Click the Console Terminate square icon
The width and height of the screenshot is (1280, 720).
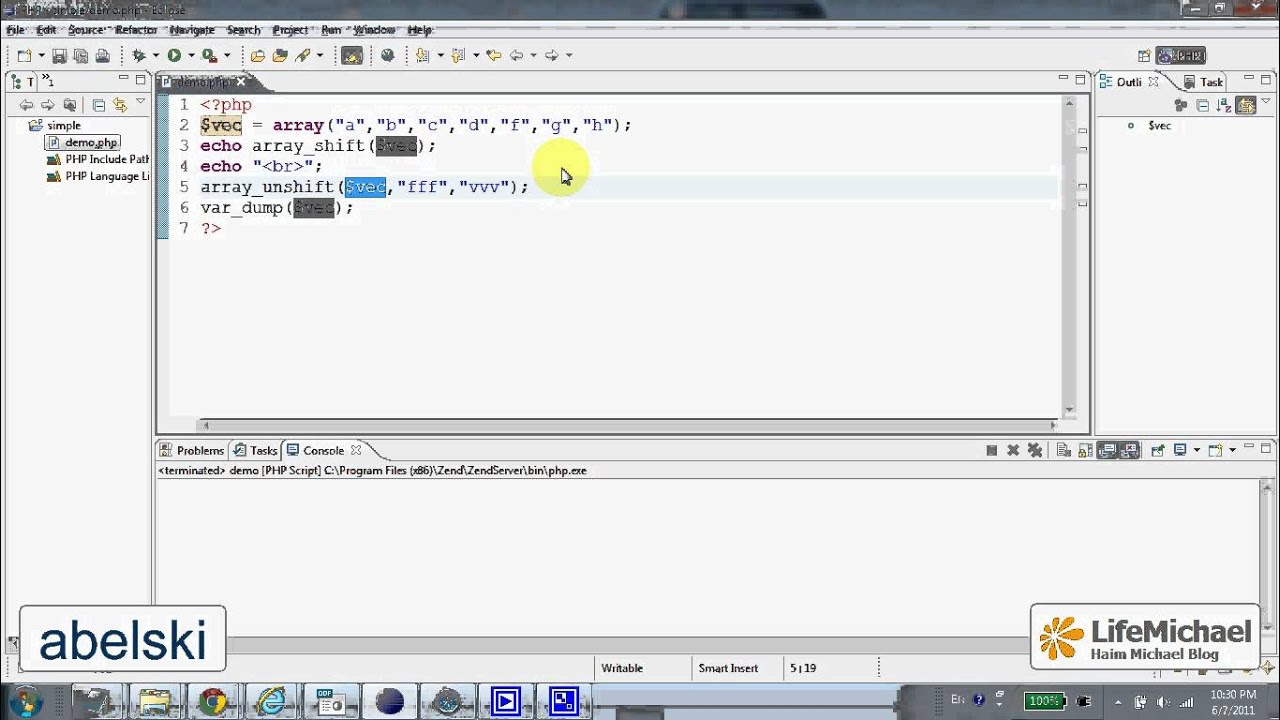(991, 451)
